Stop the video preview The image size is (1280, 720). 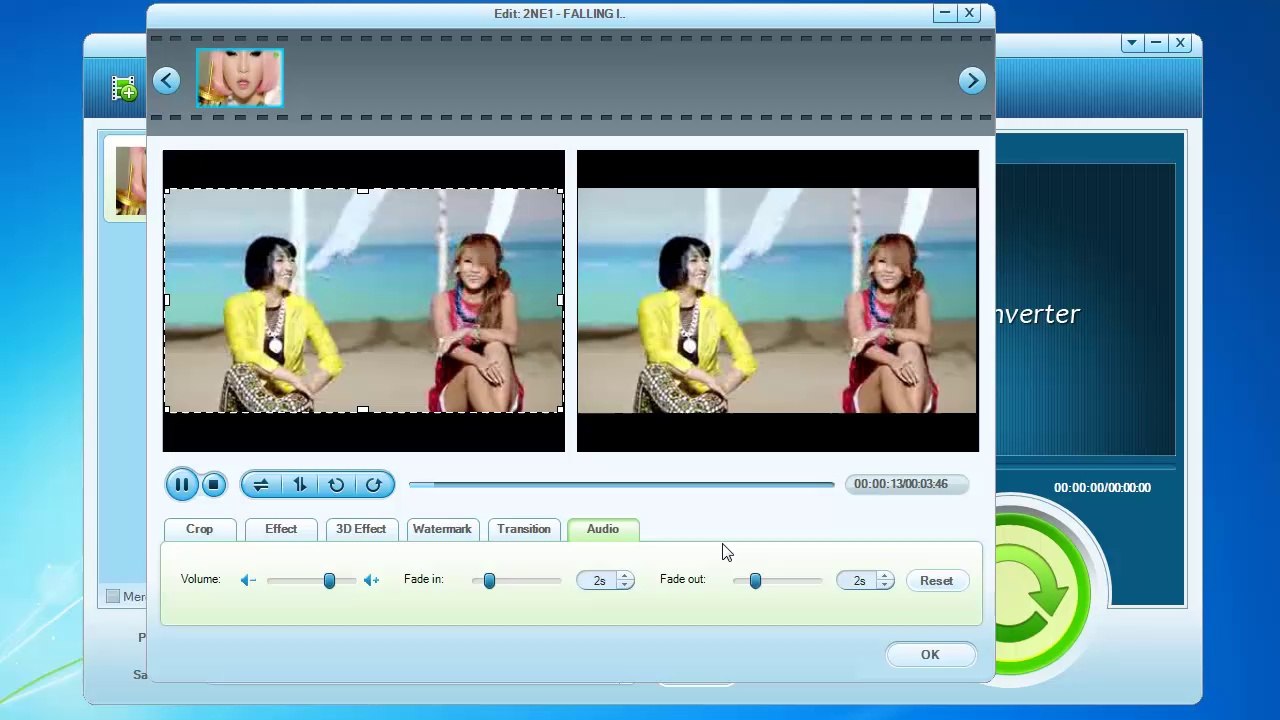click(213, 485)
